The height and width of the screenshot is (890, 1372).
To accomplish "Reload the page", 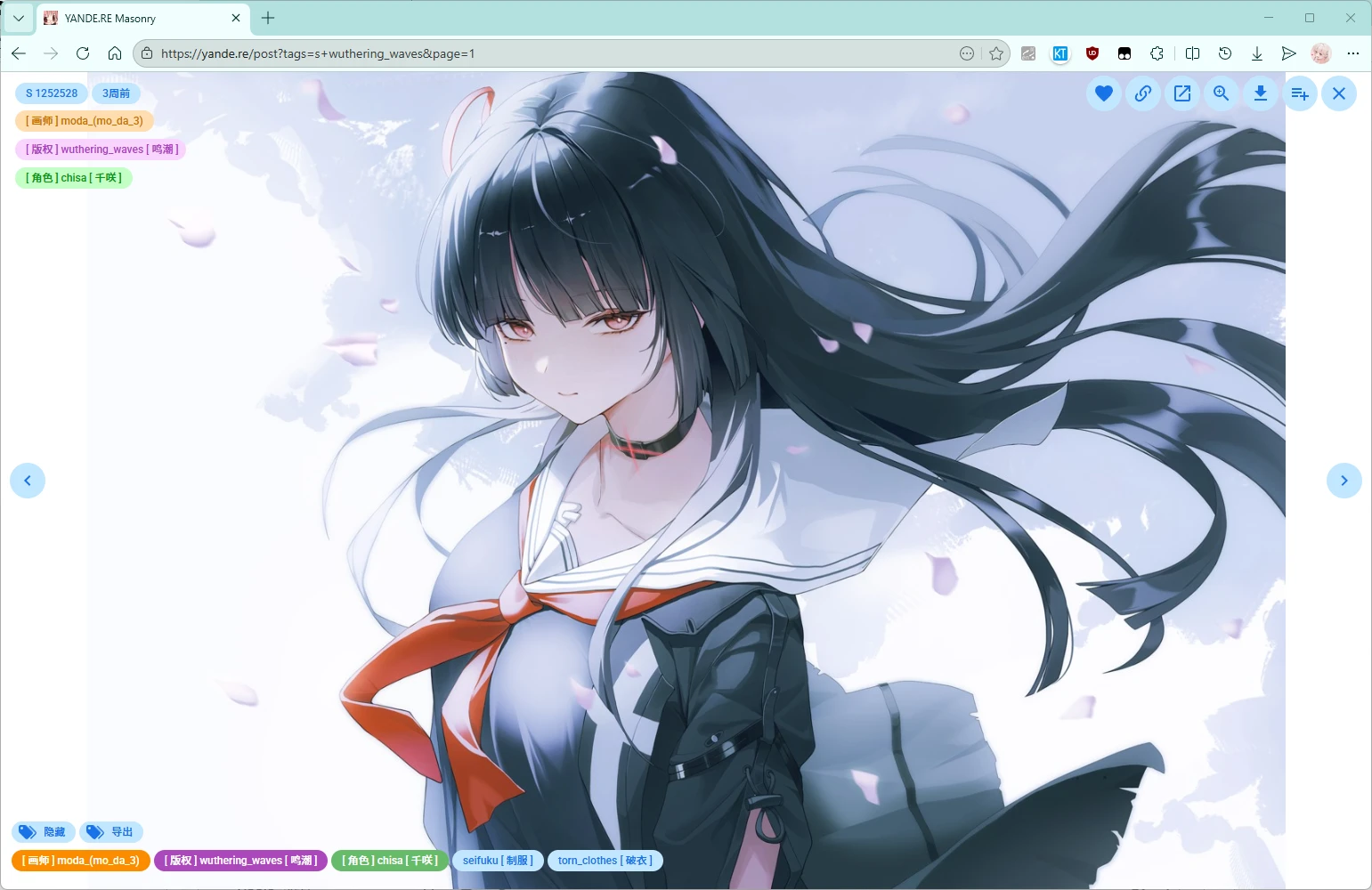I will point(83,53).
